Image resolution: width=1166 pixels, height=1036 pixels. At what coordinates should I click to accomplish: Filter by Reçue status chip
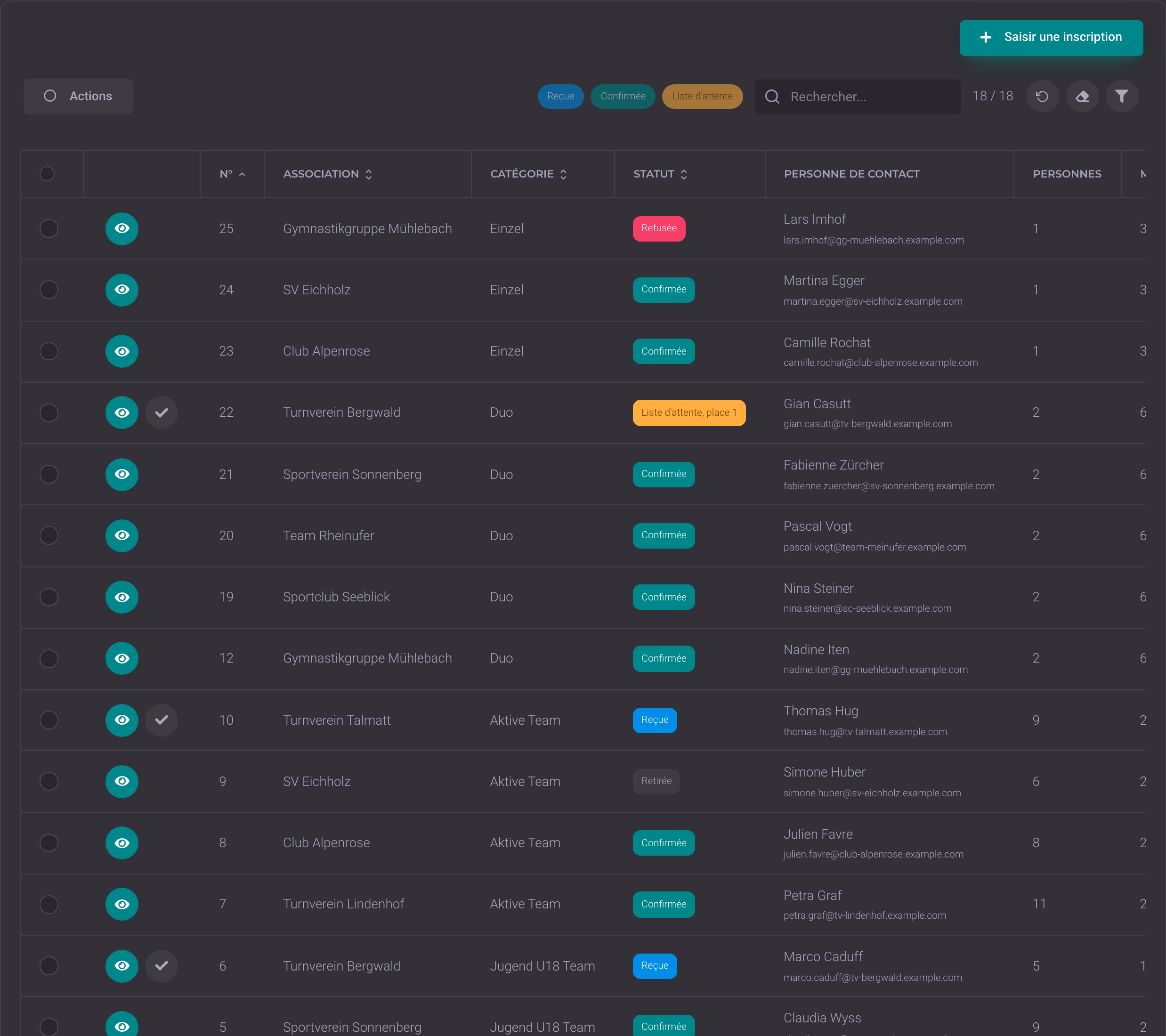(x=560, y=97)
